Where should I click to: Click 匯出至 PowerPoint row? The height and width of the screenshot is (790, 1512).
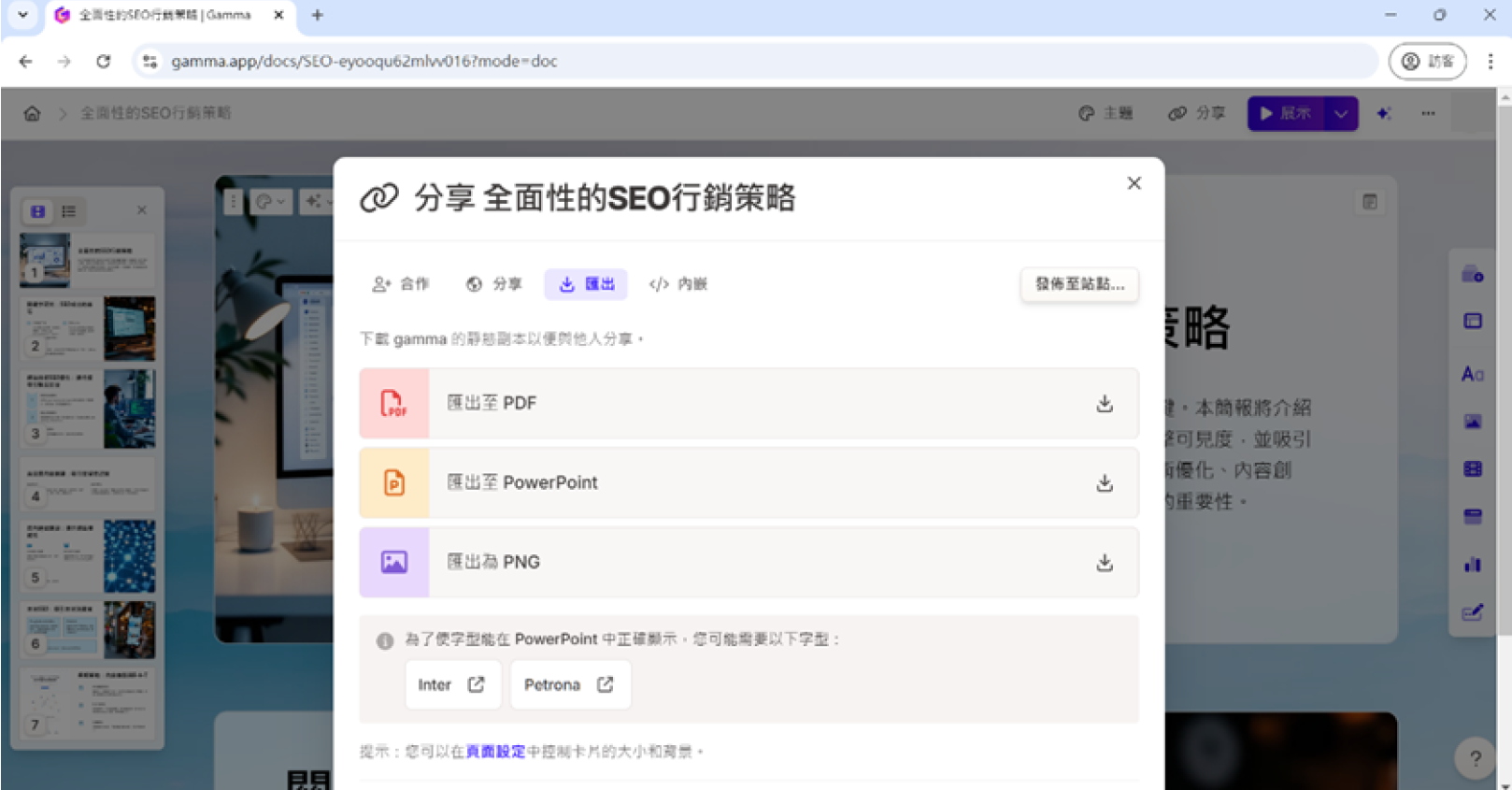pyautogui.click(x=749, y=482)
